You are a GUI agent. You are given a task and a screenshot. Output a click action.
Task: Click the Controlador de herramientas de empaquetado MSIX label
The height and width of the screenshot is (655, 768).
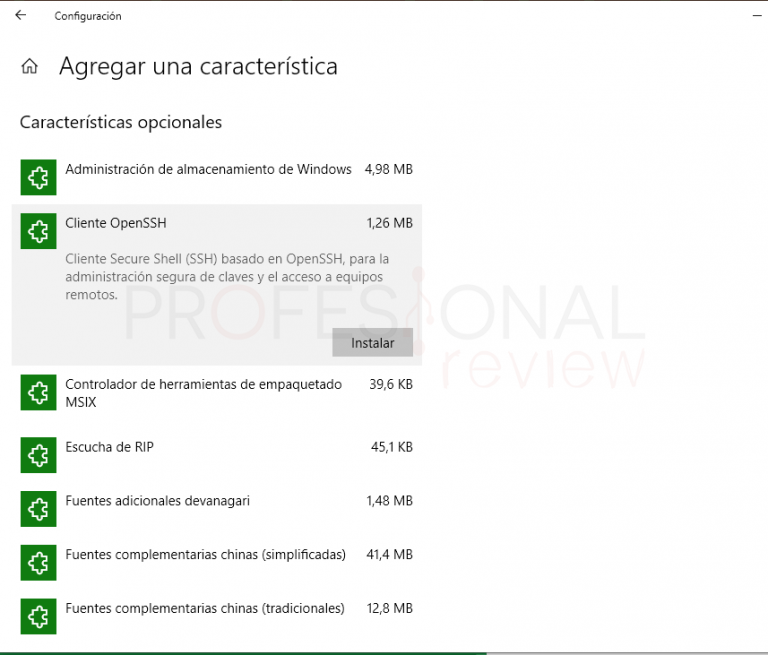[203, 393]
